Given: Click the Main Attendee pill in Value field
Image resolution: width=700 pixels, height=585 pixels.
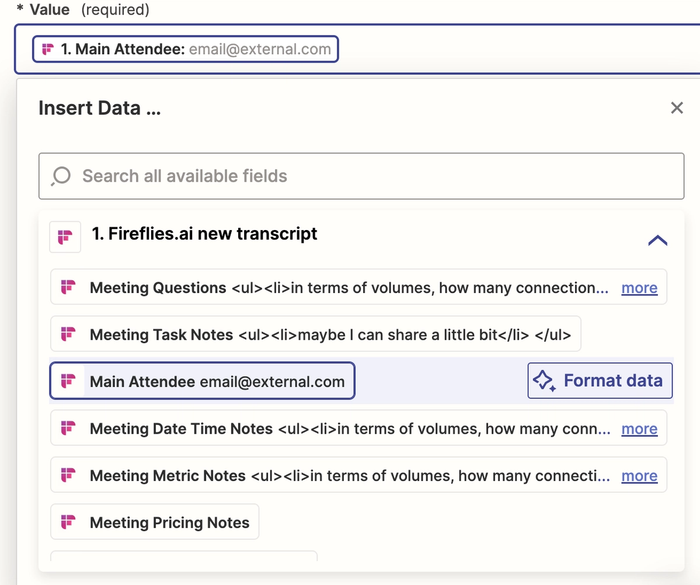Looking at the screenshot, I should click(185, 49).
